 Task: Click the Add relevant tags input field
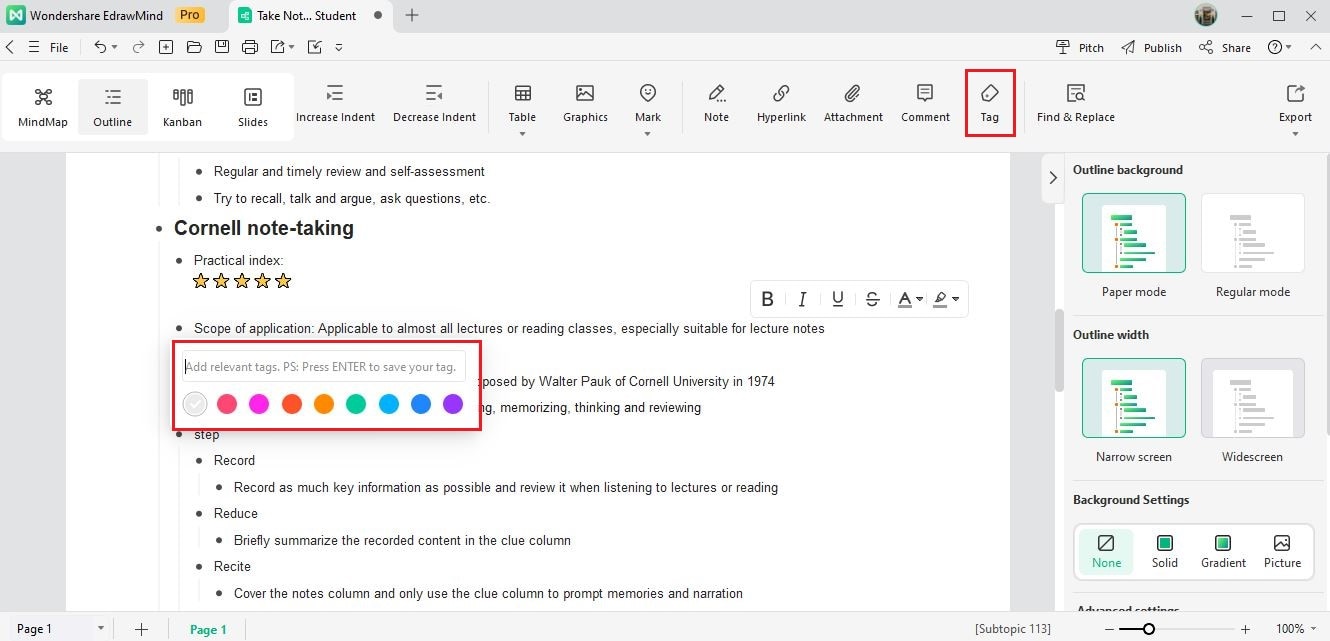(x=323, y=367)
